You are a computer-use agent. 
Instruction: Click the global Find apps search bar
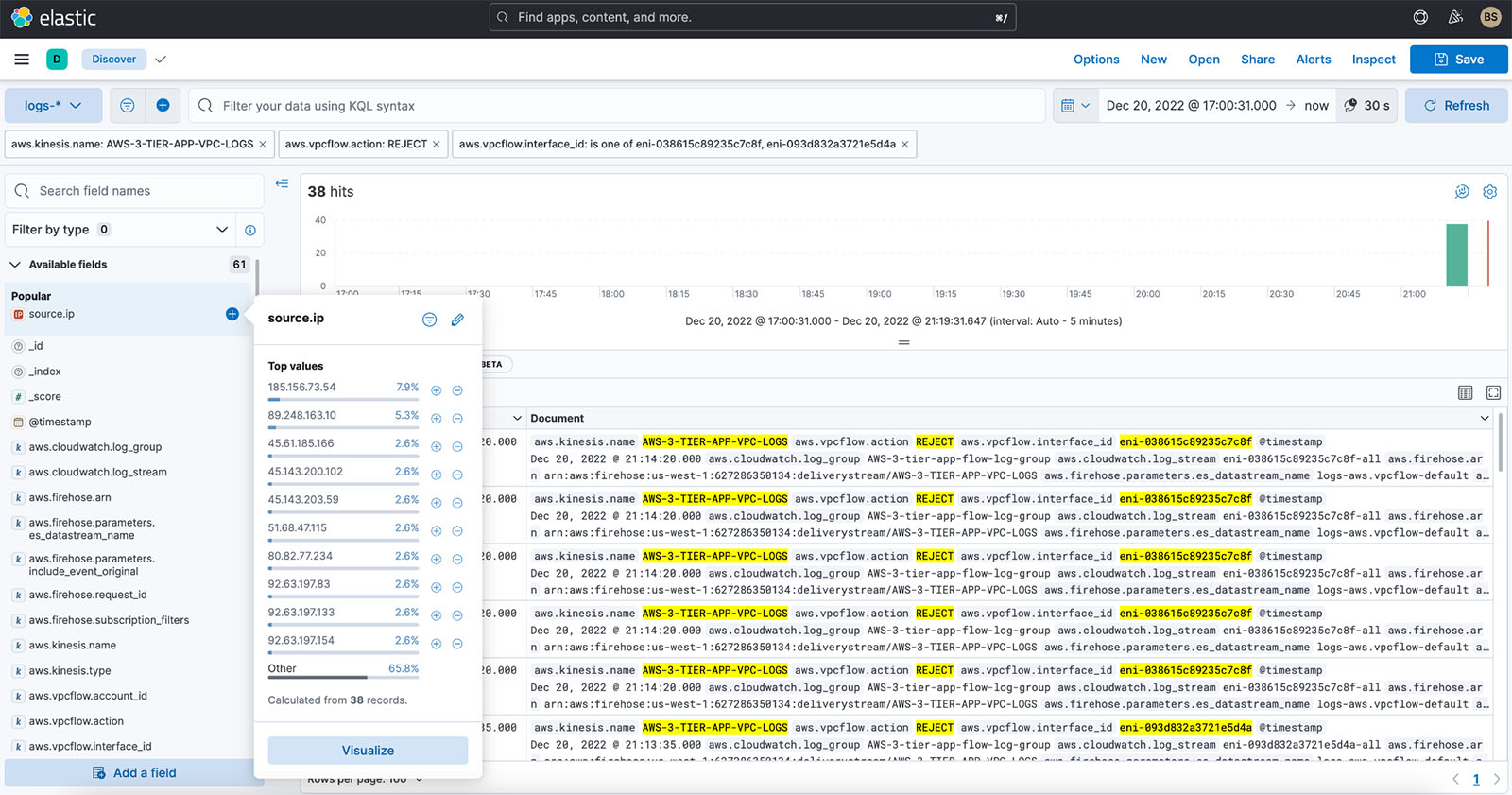[752, 17]
